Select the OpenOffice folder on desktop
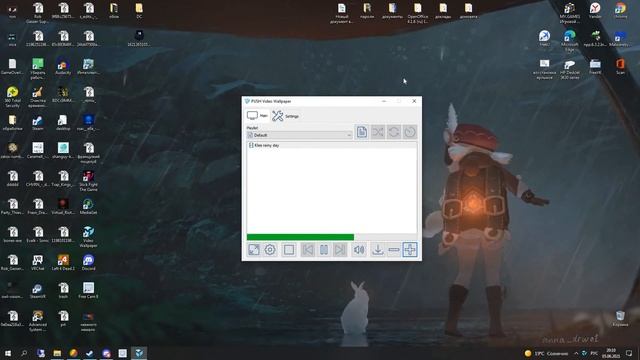640x360 pixels. coord(417,13)
